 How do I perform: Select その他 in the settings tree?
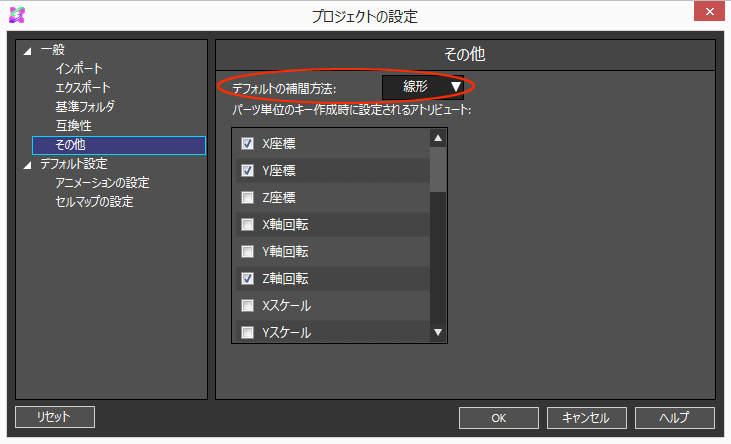pos(119,145)
